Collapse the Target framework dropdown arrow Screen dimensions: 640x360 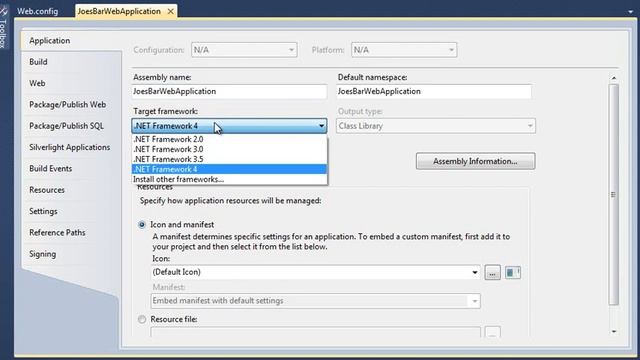tap(321, 126)
